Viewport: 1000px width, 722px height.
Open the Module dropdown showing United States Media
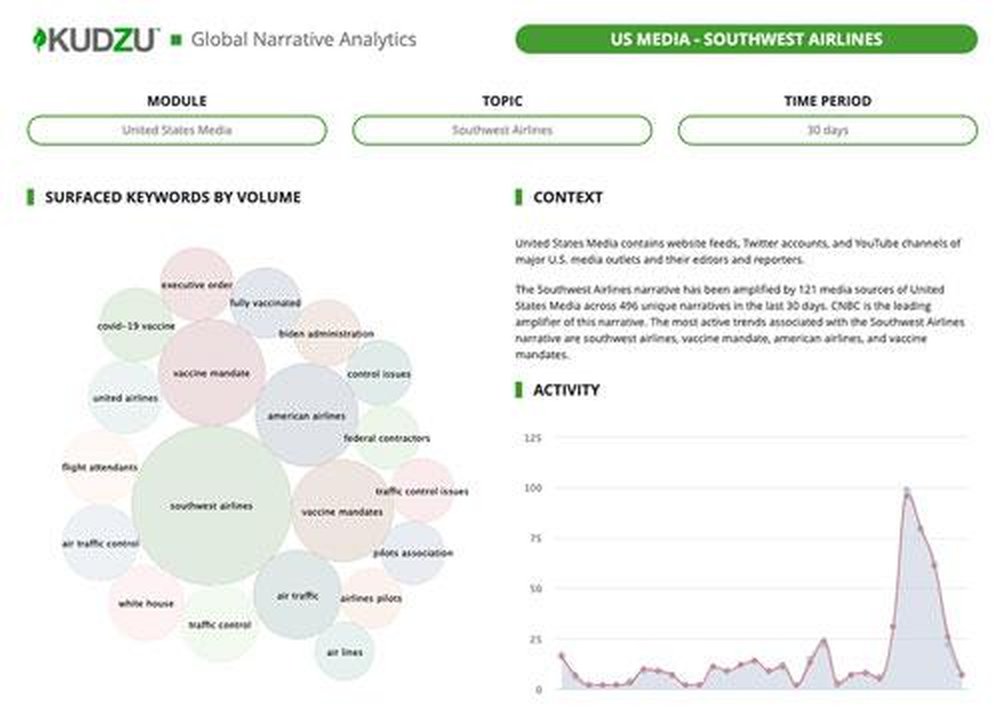[x=177, y=130]
